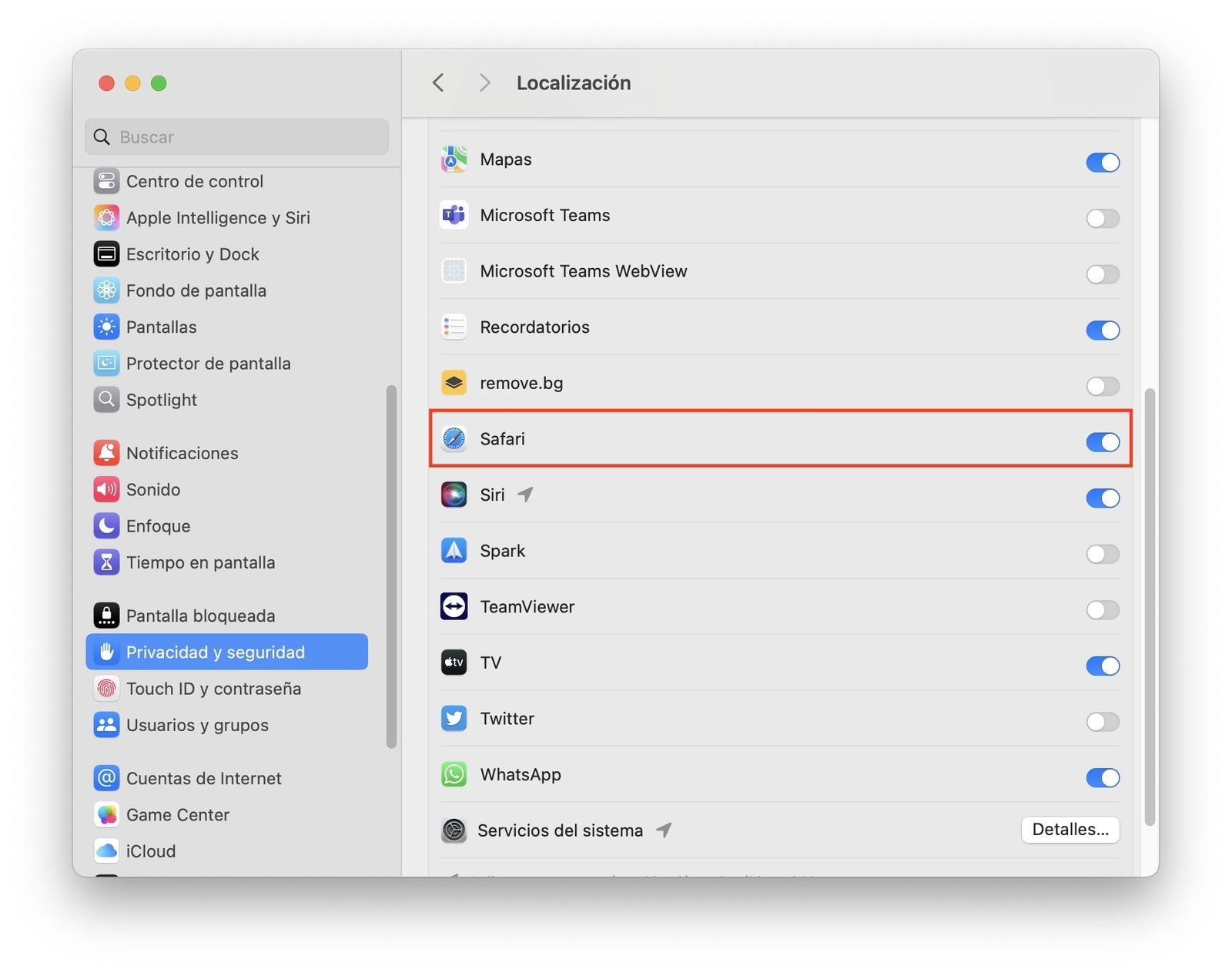Open Apple Intelligence y Siri settings

pos(227,217)
